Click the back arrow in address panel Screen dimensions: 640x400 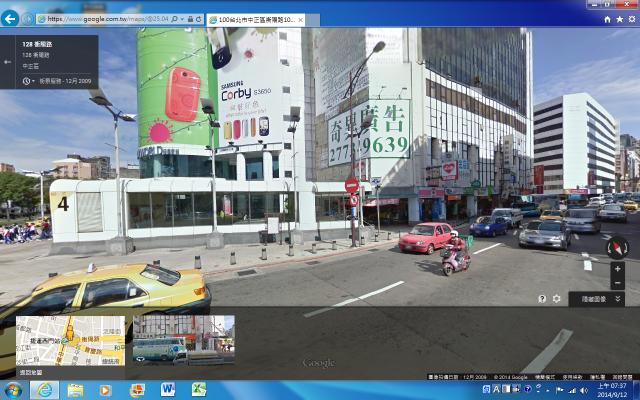pyautogui.click(x=8, y=61)
